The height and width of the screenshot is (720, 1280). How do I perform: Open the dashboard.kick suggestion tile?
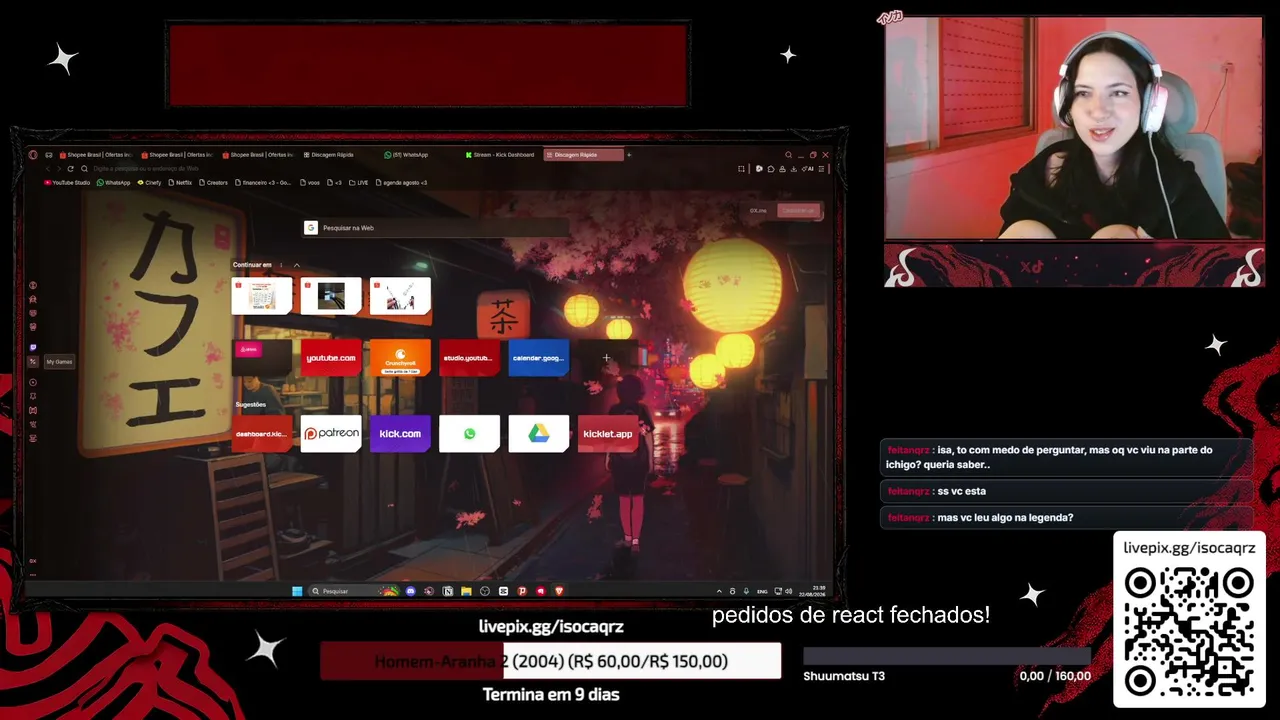(262, 434)
